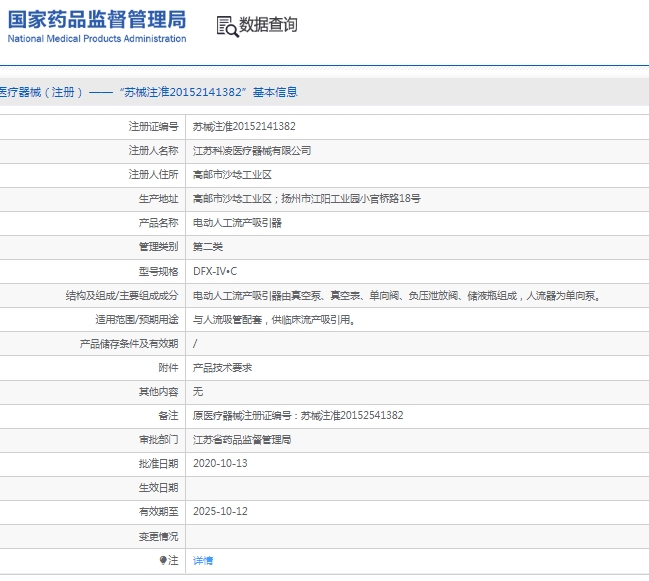
Task: Click the 结构及组成/主要组成成分 label
Action: (x=122, y=295)
